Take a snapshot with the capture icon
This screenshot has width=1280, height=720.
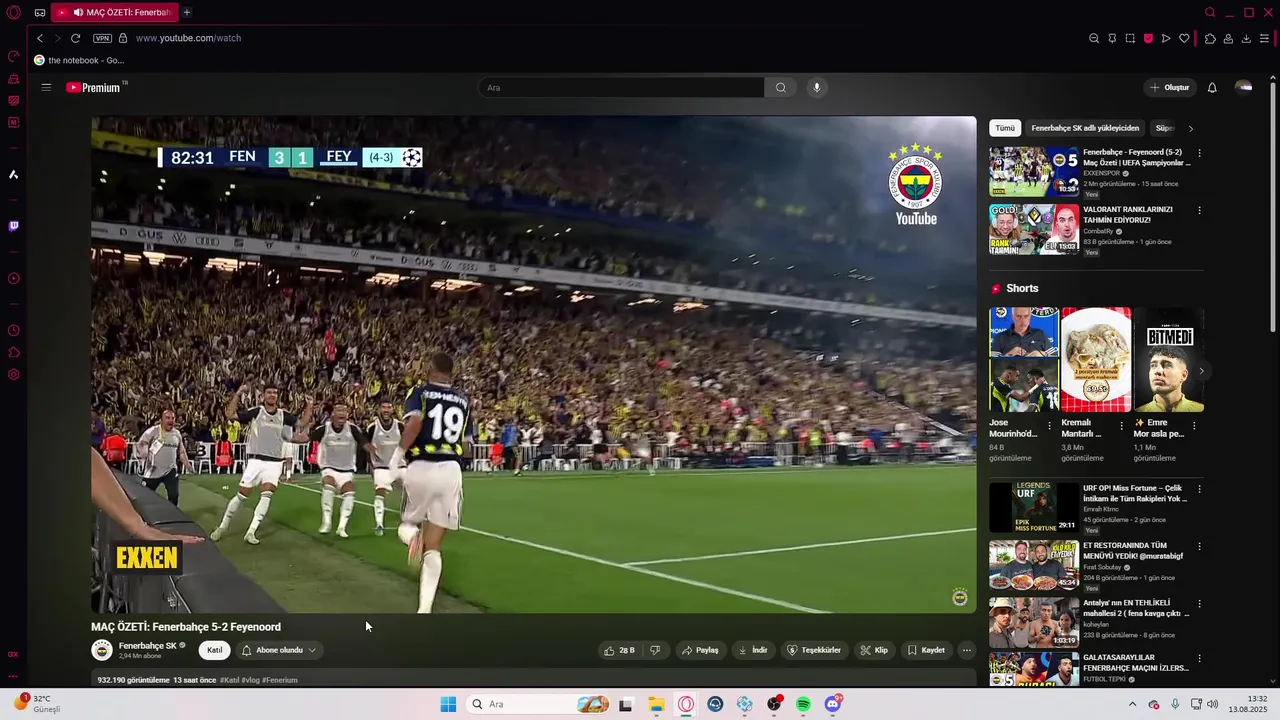pos(1130,38)
